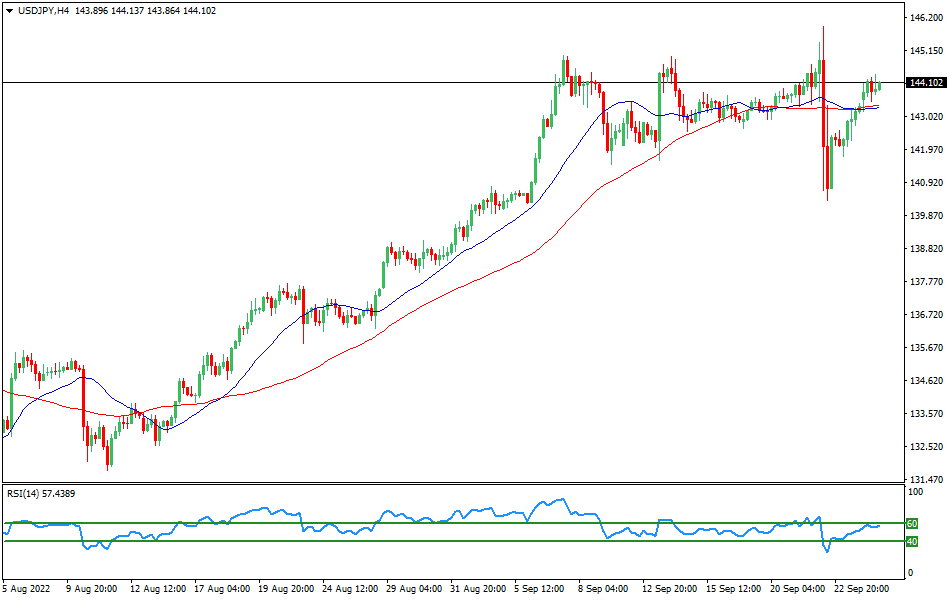Click the RSI scale 100 label

click(914, 493)
